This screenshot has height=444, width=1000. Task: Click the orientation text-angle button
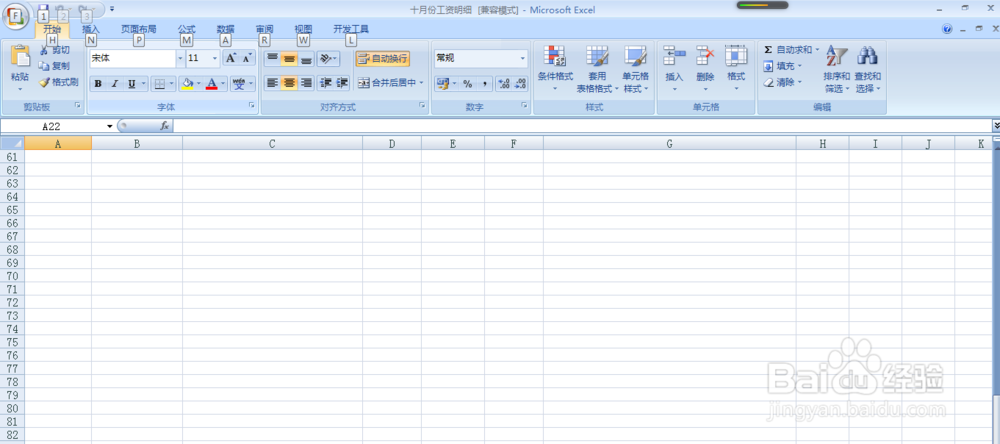tap(328, 59)
